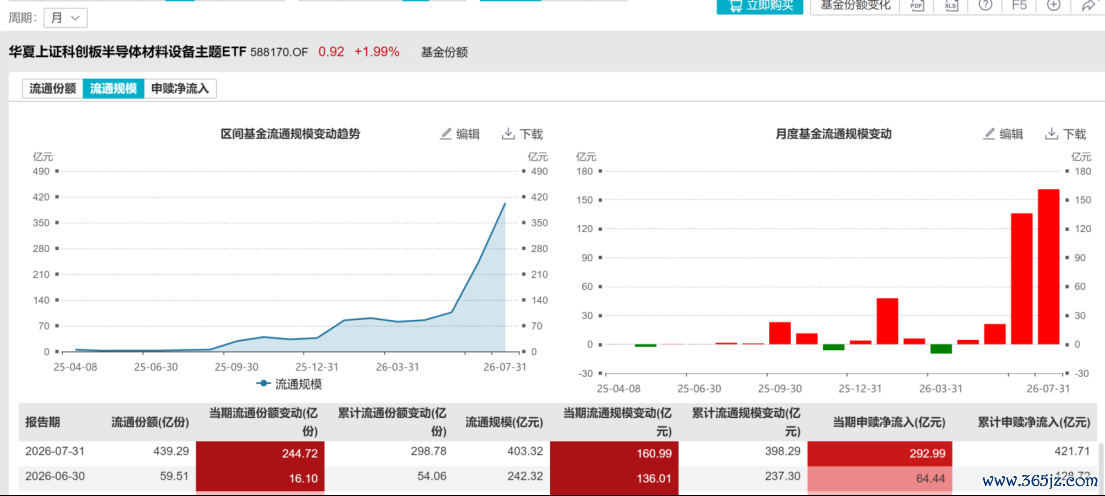1105x496 pixels.
Task: Click the 基金份额 label in header
Action: (x=444, y=51)
